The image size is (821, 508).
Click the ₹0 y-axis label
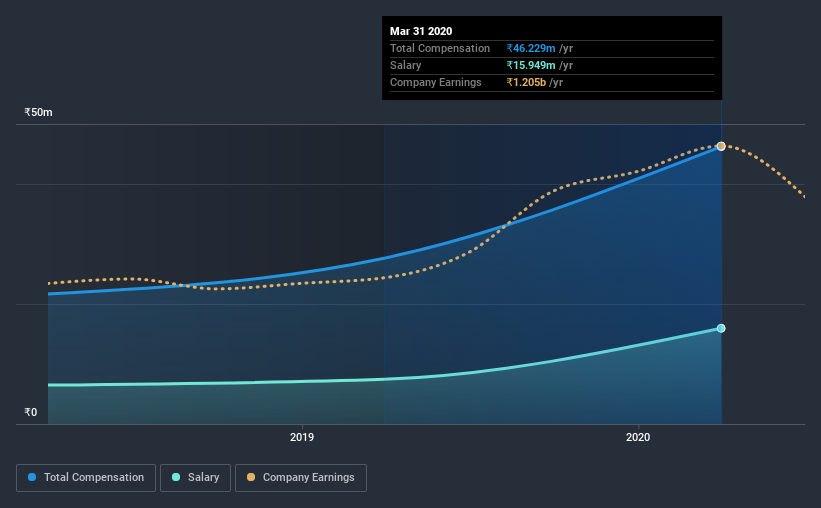[x=31, y=412]
